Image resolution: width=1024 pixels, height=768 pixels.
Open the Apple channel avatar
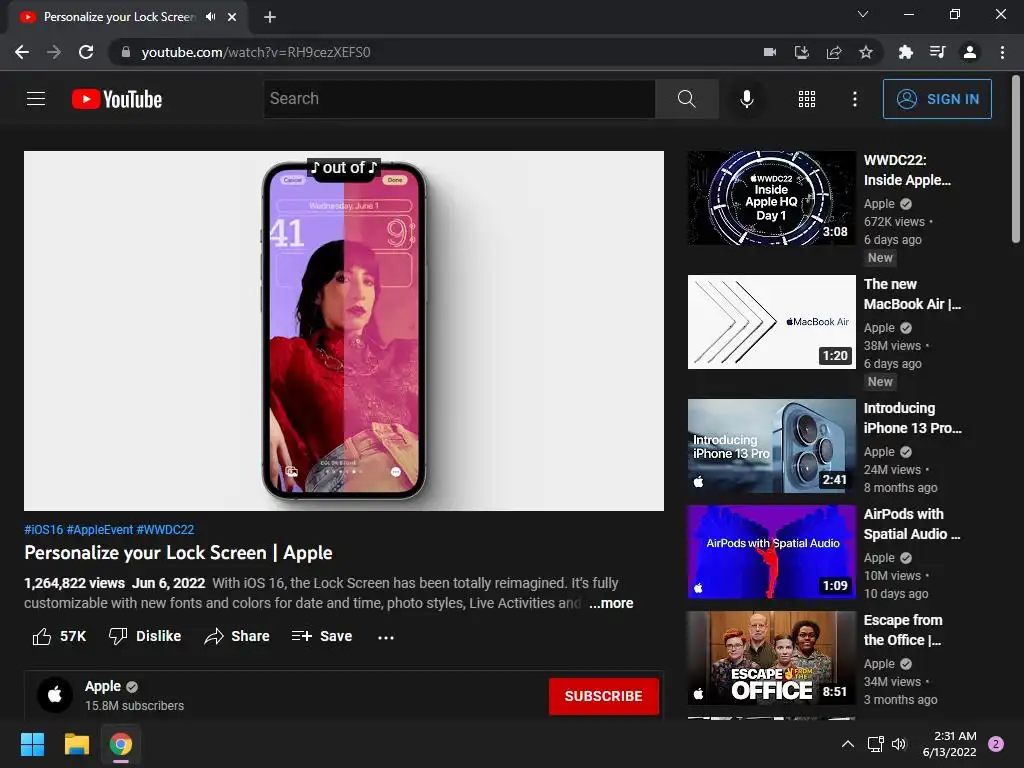coord(55,694)
